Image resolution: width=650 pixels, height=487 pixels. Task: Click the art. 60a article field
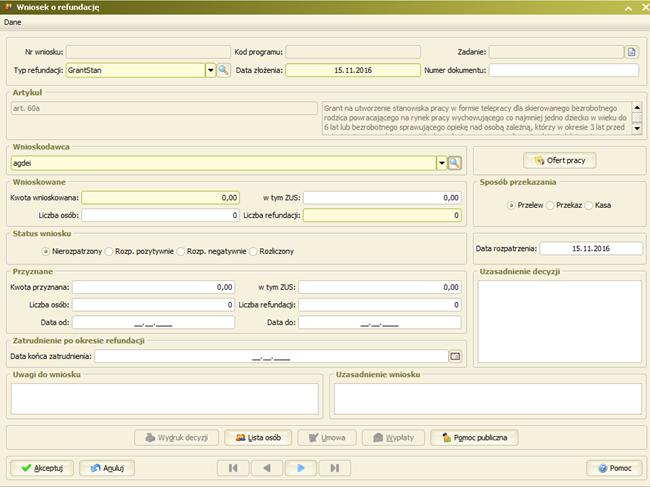point(164,108)
